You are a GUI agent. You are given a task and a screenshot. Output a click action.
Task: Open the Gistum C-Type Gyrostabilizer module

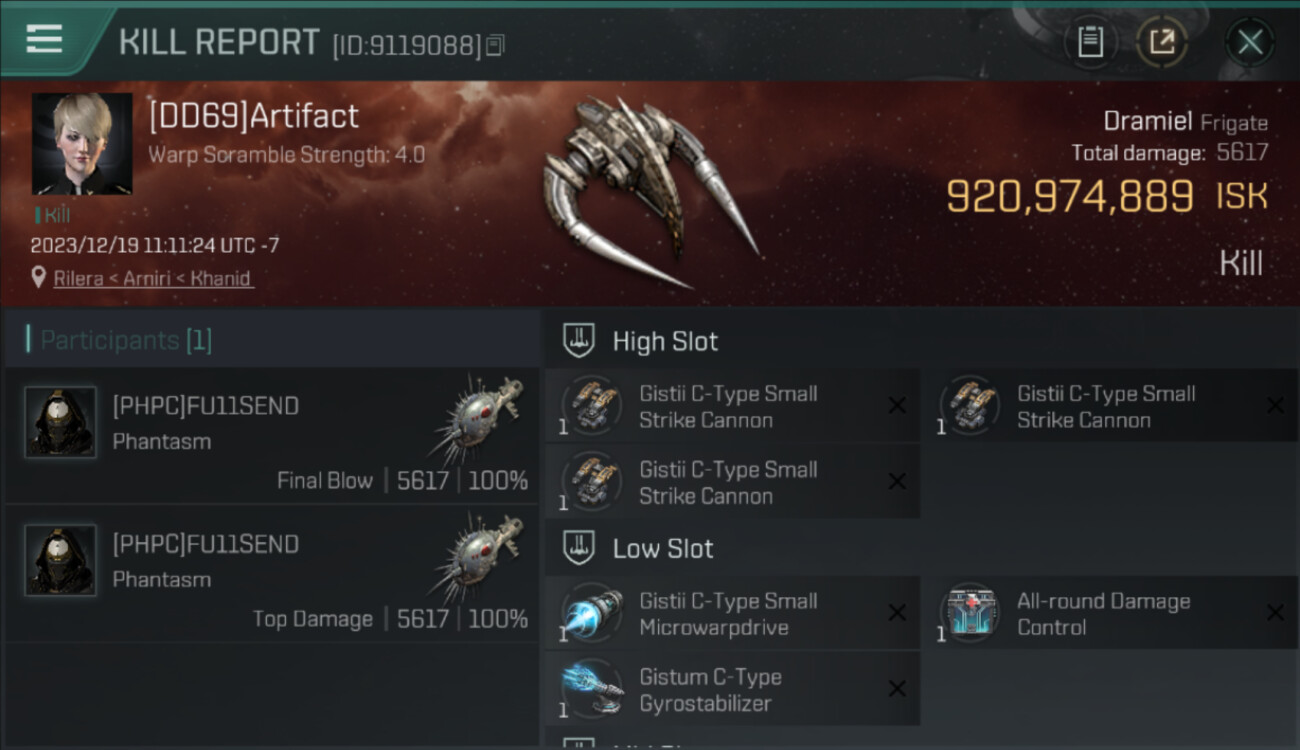tap(732, 690)
